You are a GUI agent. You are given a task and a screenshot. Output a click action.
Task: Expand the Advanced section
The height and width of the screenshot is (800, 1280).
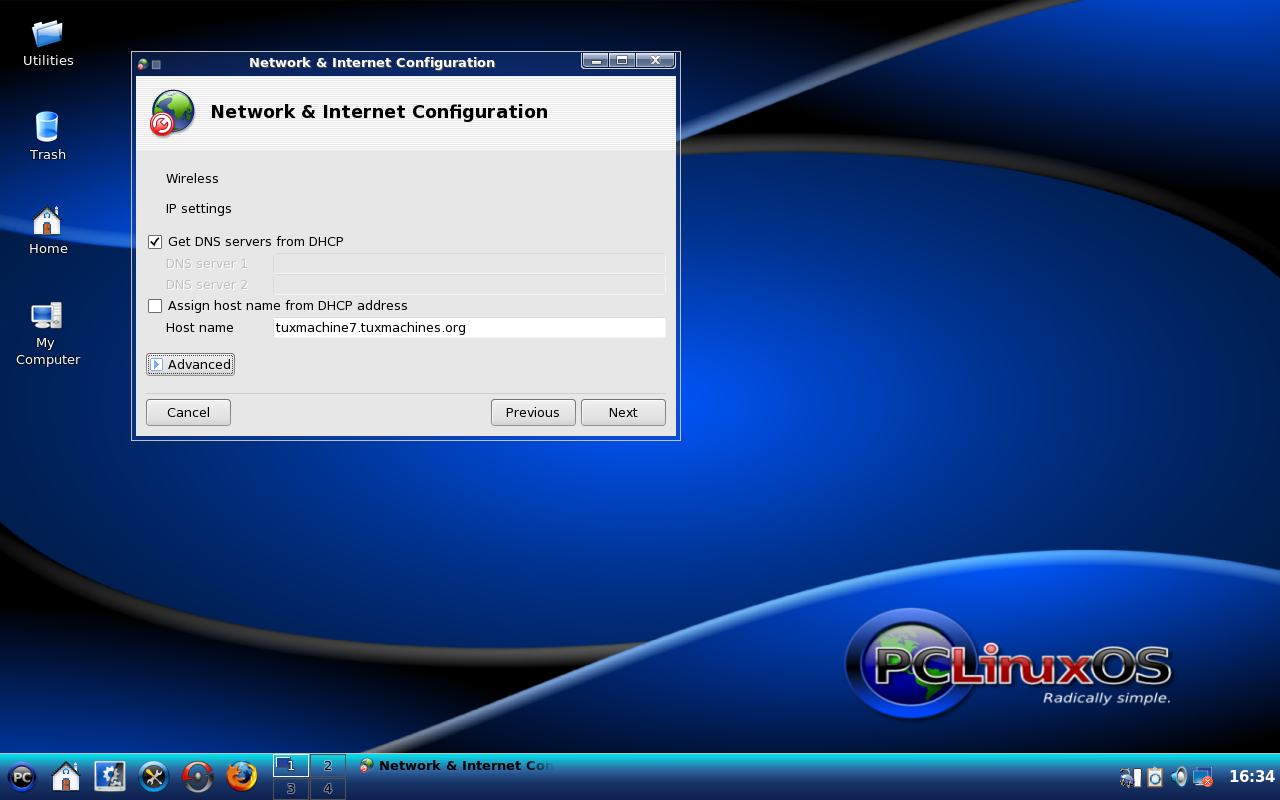click(190, 364)
